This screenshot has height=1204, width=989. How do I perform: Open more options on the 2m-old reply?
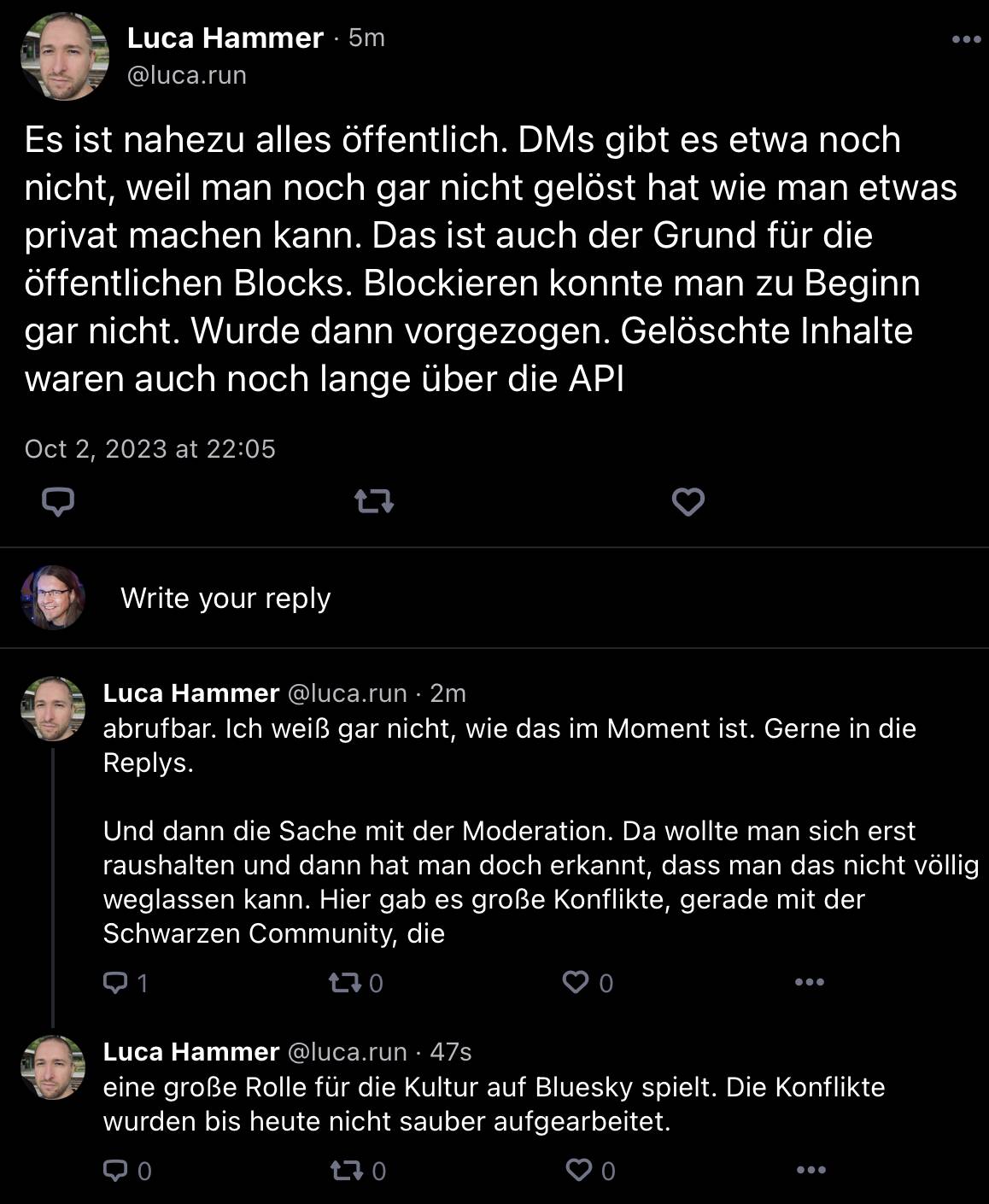[x=809, y=983]
